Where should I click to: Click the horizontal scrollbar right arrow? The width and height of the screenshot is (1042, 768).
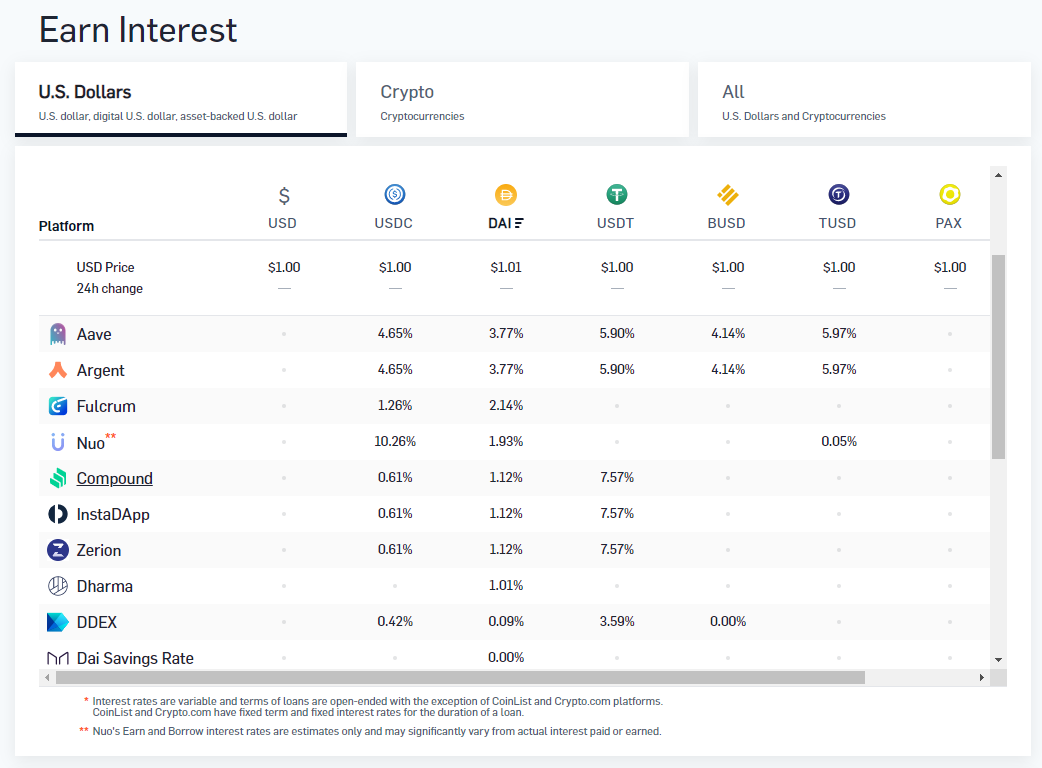[982, 678]
